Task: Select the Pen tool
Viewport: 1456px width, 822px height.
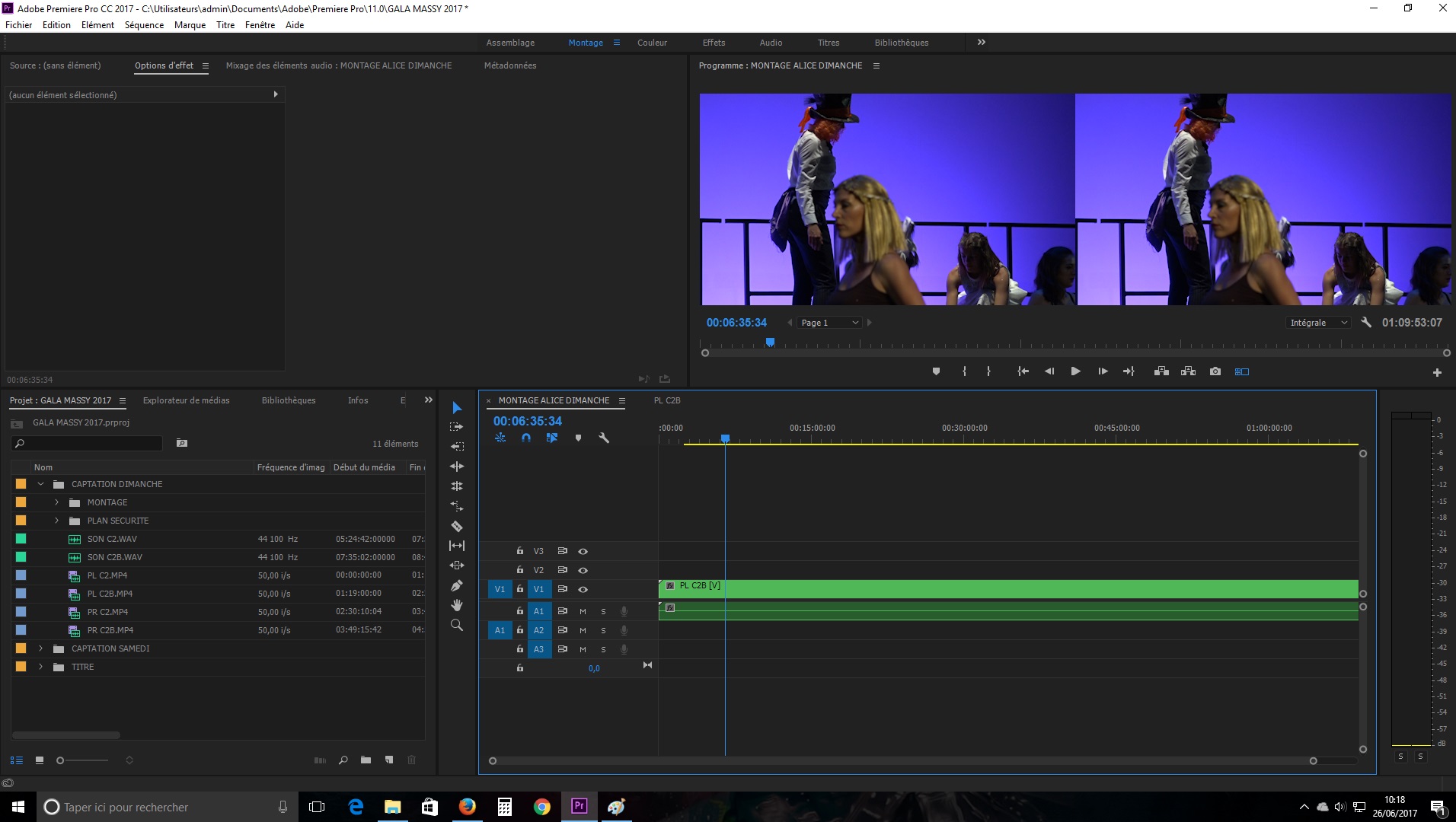Action: click(x=457, y=585)
